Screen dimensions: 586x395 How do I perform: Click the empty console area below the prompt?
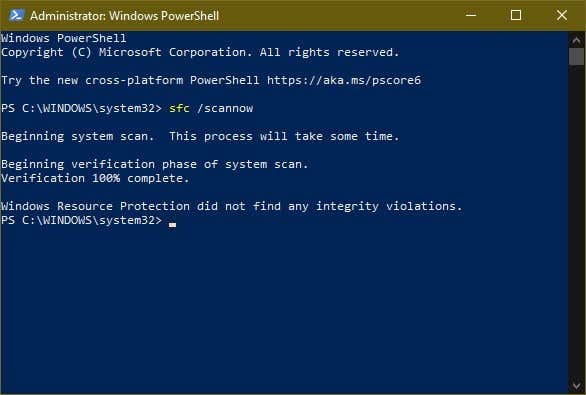coord(284,306)
